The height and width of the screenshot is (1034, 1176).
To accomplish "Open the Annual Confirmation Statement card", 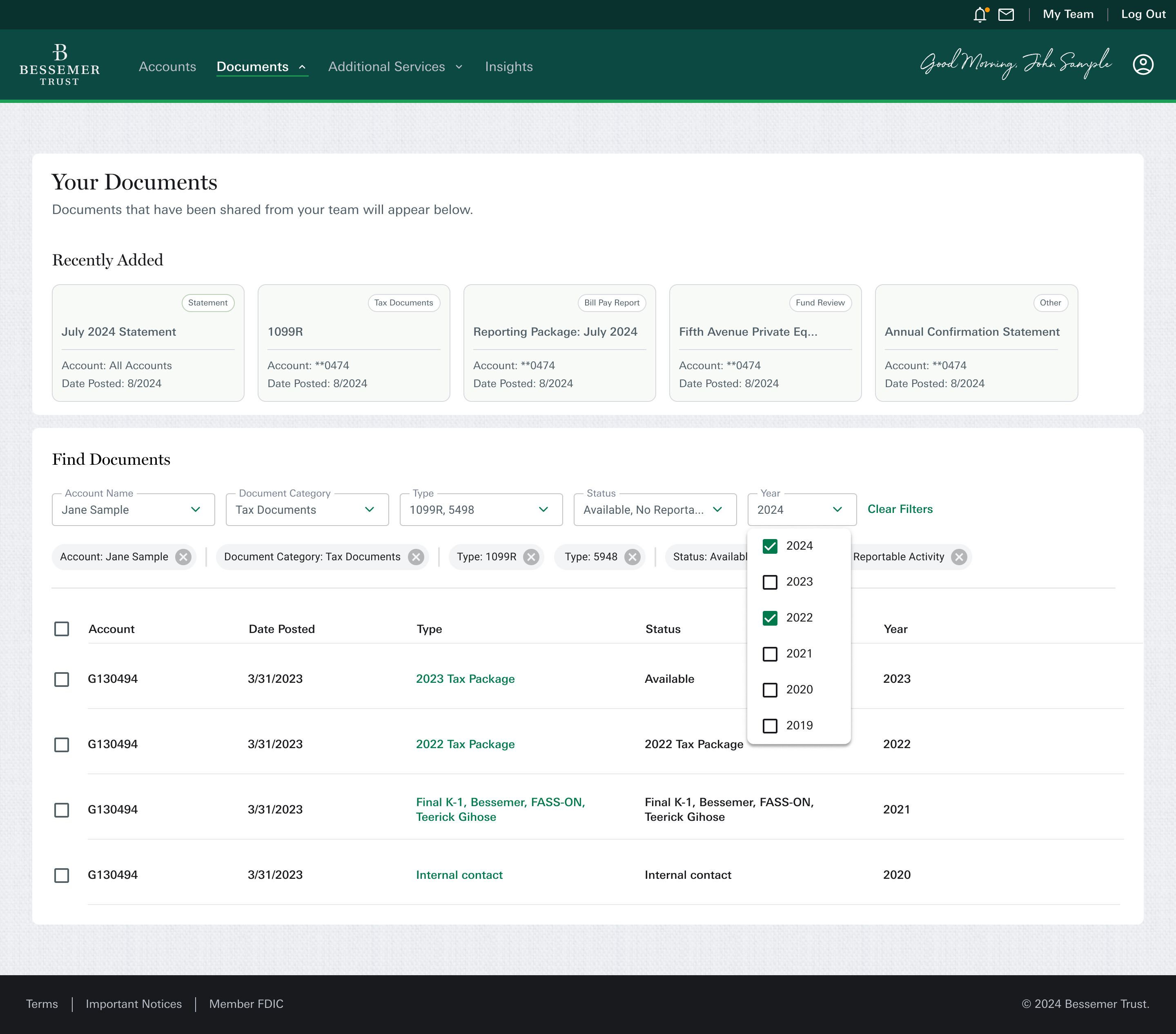I will [x=976, y=343].
